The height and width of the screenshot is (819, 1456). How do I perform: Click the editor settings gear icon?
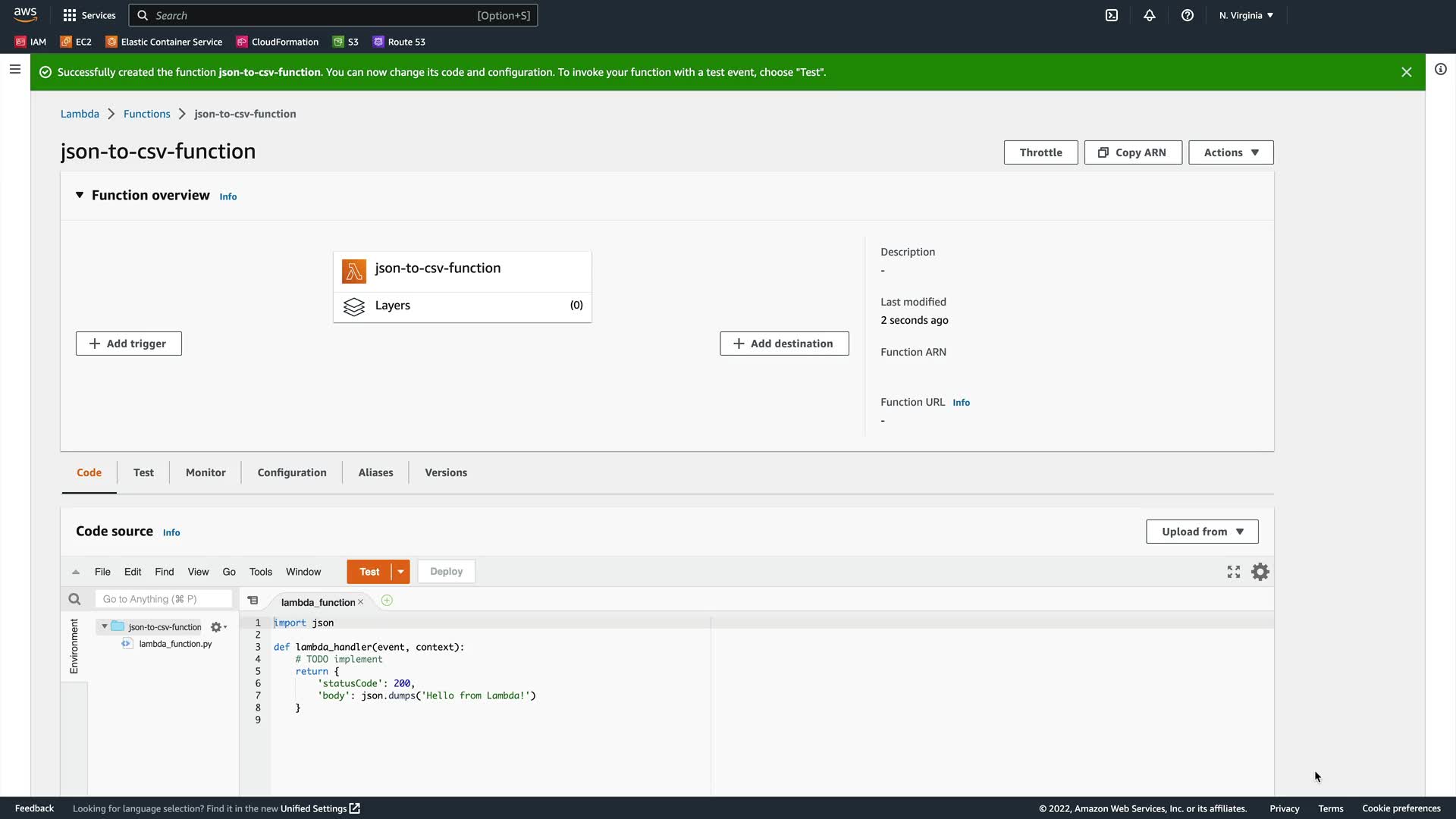coord(1260,572)
